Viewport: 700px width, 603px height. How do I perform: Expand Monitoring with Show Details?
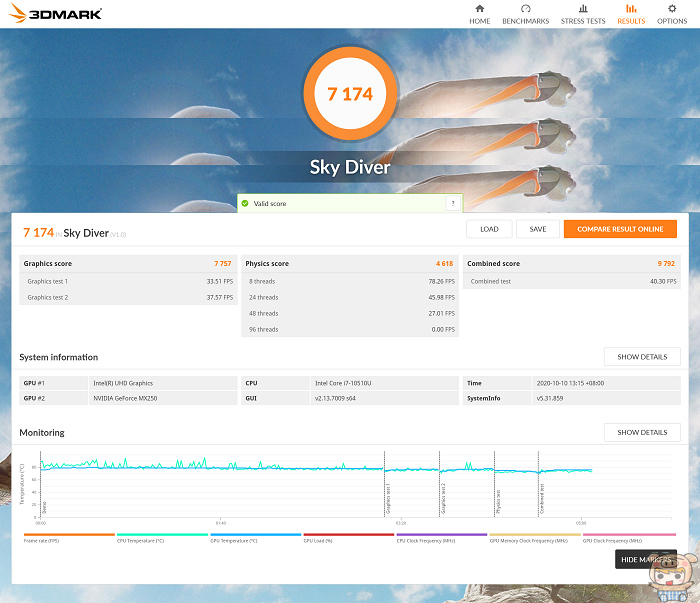point(642,432)
